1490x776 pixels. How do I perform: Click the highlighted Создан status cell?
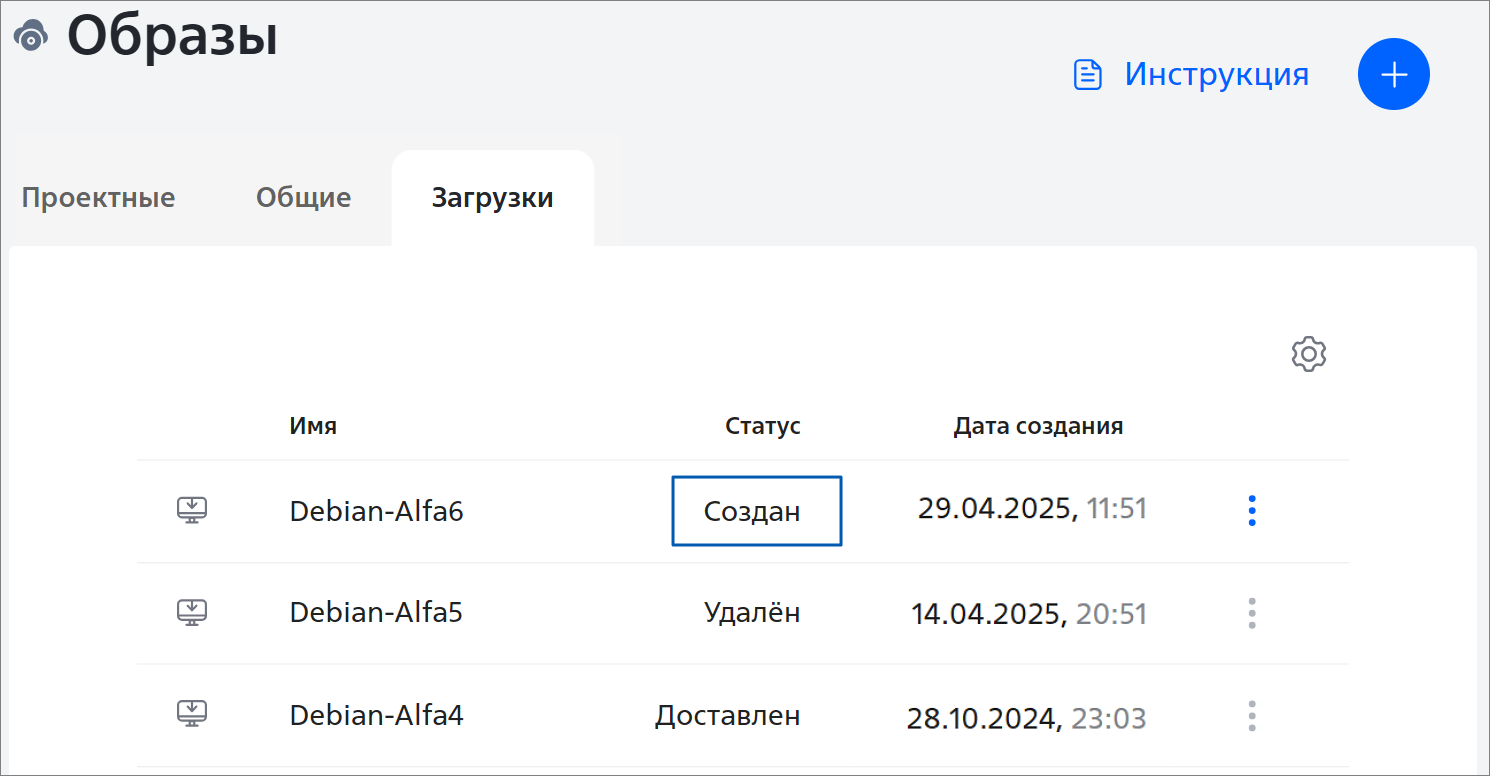tap(757, 511)
